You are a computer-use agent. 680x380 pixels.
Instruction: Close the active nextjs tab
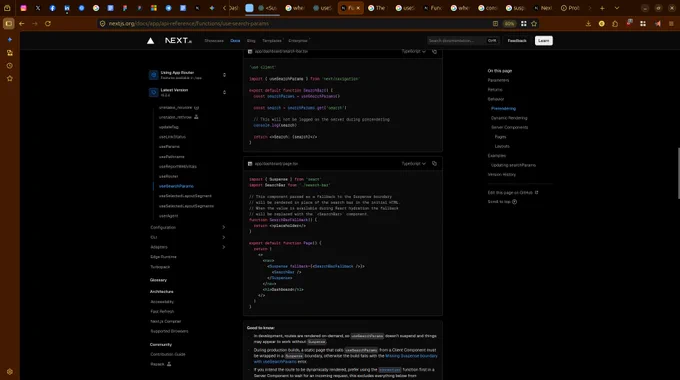(x=358, y=8)
